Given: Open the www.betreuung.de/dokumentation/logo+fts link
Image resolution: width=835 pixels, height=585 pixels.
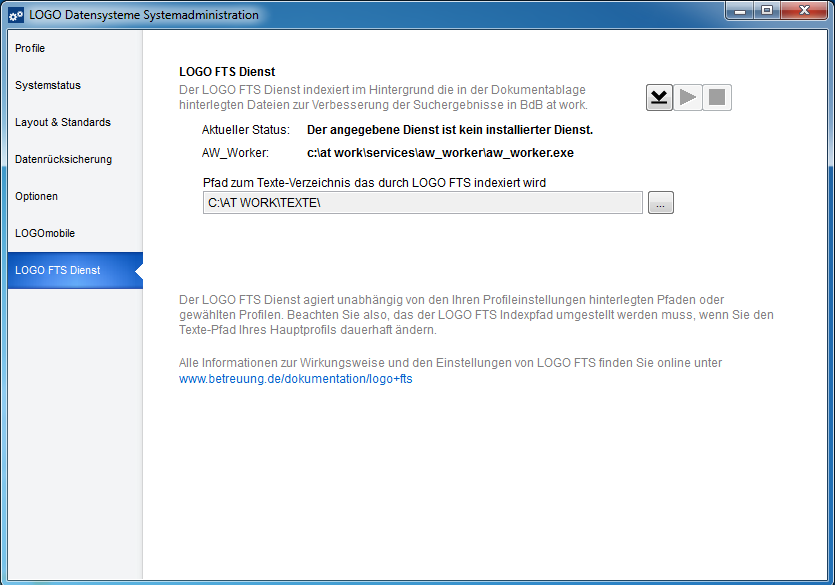Looking at the screenshot, I should (x=296, y=379).
